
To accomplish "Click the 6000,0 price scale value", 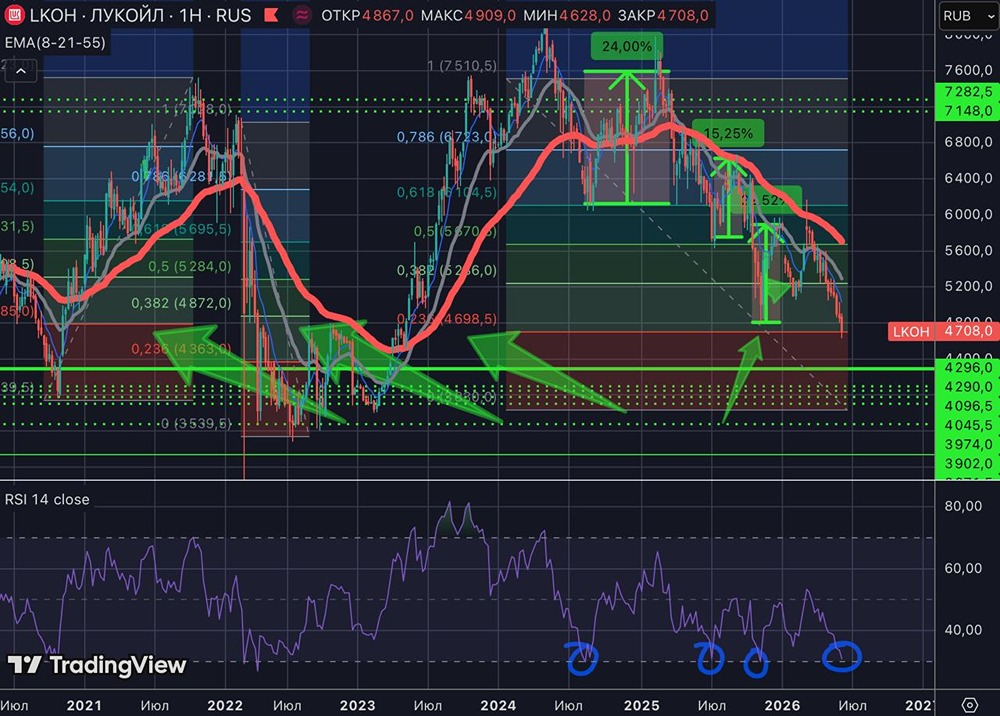I will [x=968, y=214].
